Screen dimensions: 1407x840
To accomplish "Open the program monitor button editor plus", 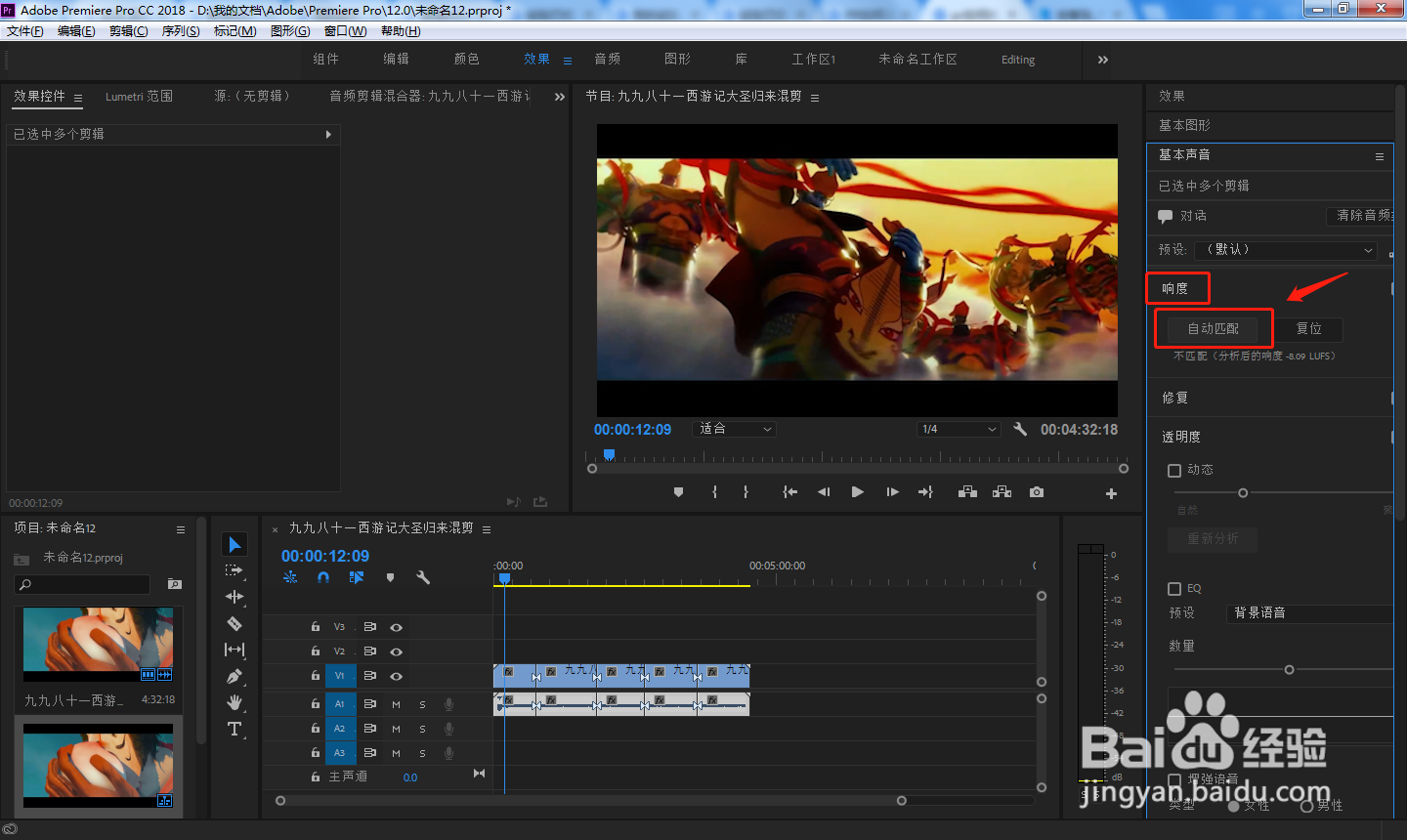I will click(x=1111, y=493).
